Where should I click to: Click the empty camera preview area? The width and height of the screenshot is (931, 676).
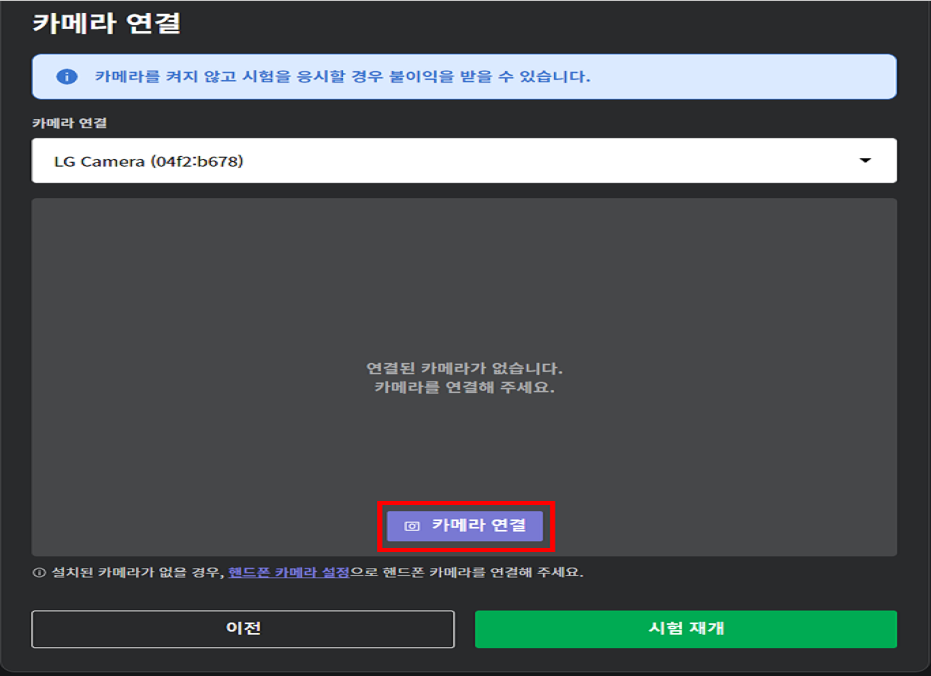tap(463, 280)
